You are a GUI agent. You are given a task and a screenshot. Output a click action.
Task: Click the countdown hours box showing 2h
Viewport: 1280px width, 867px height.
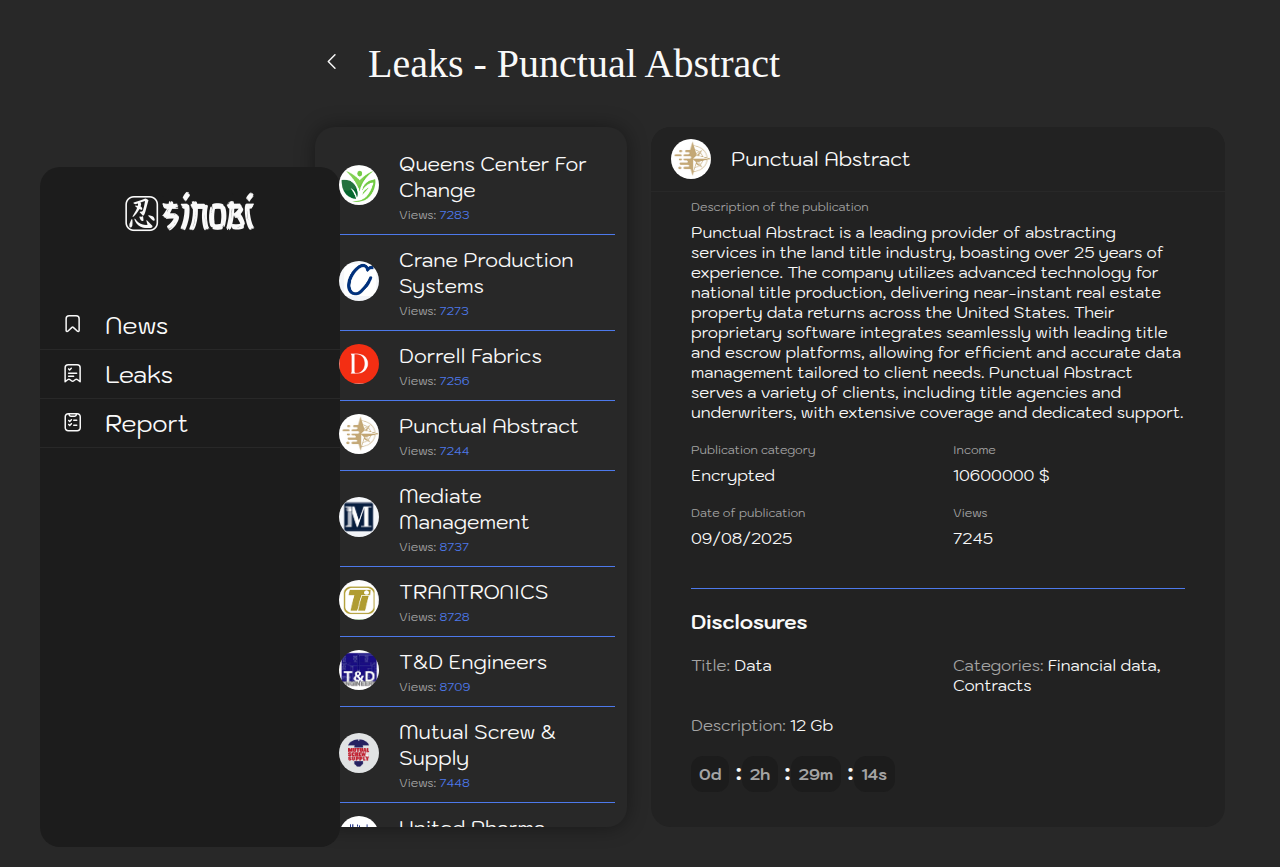(760, 775)
